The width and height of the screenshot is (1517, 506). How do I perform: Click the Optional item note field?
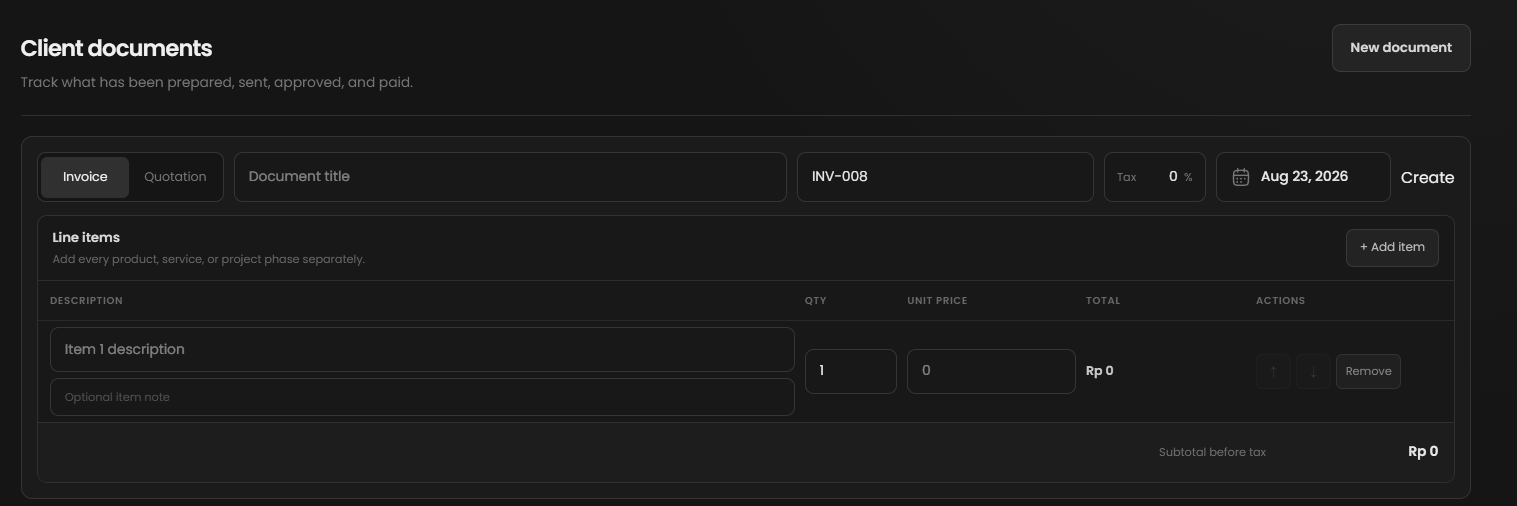pos(422,397)
